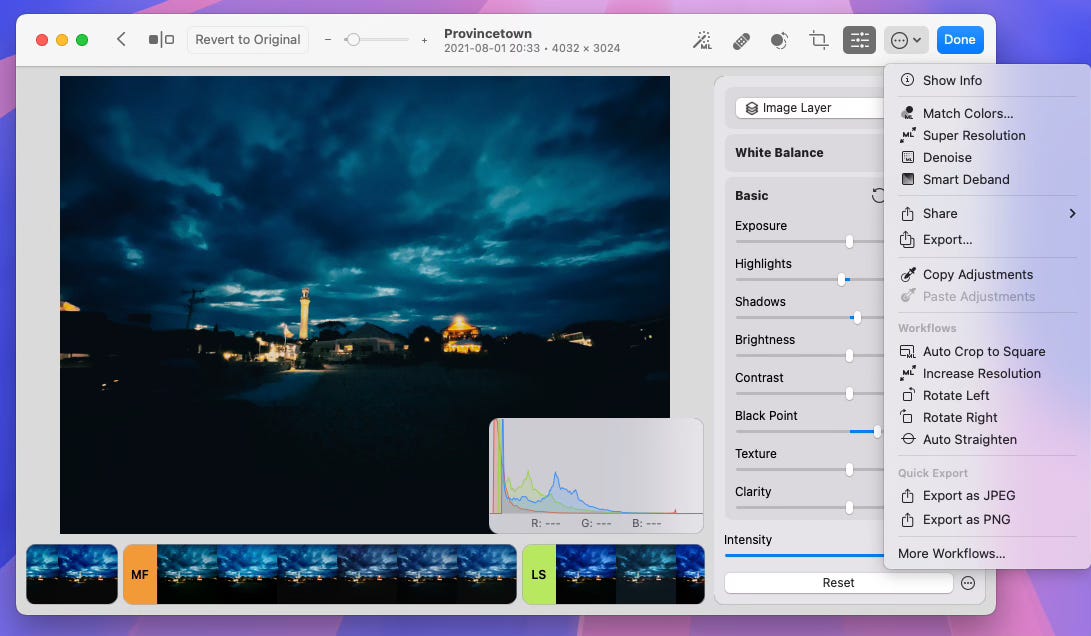Click the Brightness slider handle
This screenshot has width=1091, height=636.
[x=850, y=356]
